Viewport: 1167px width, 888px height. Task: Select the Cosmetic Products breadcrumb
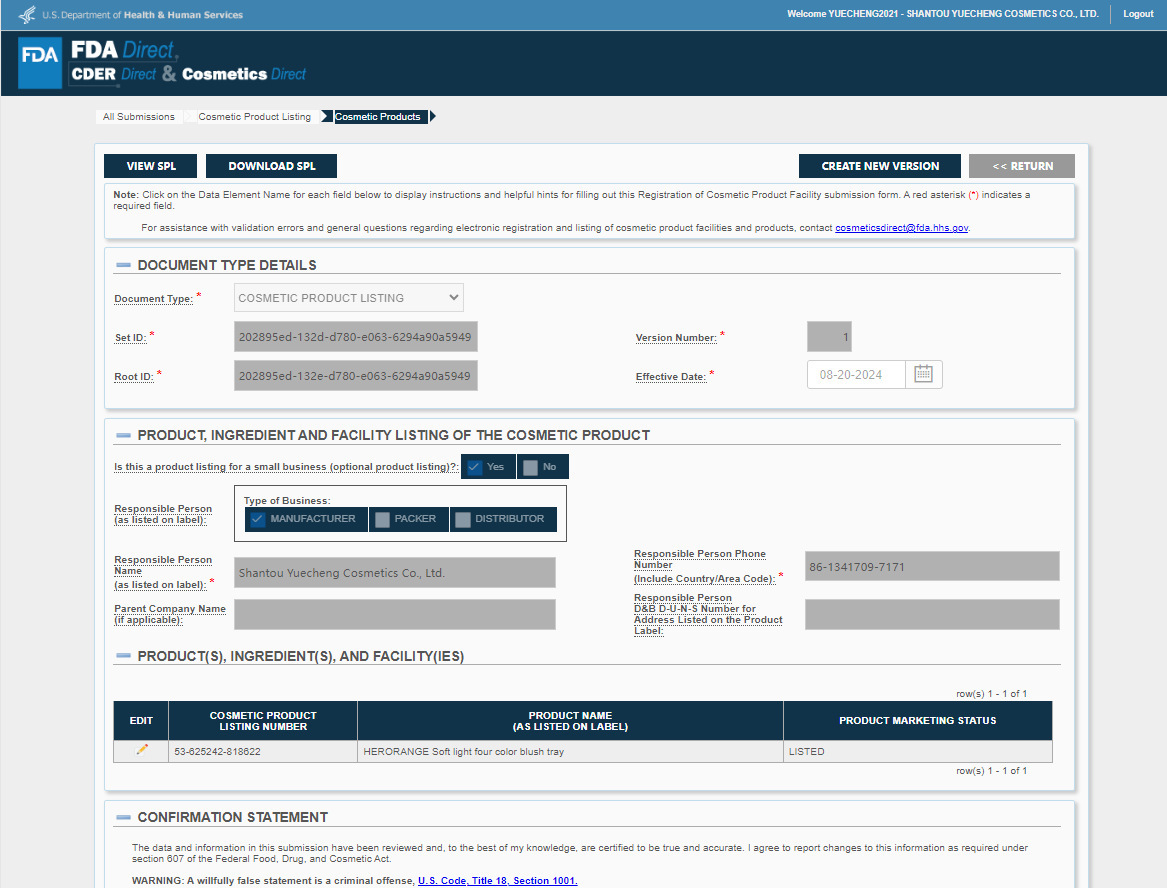[377, 116]
